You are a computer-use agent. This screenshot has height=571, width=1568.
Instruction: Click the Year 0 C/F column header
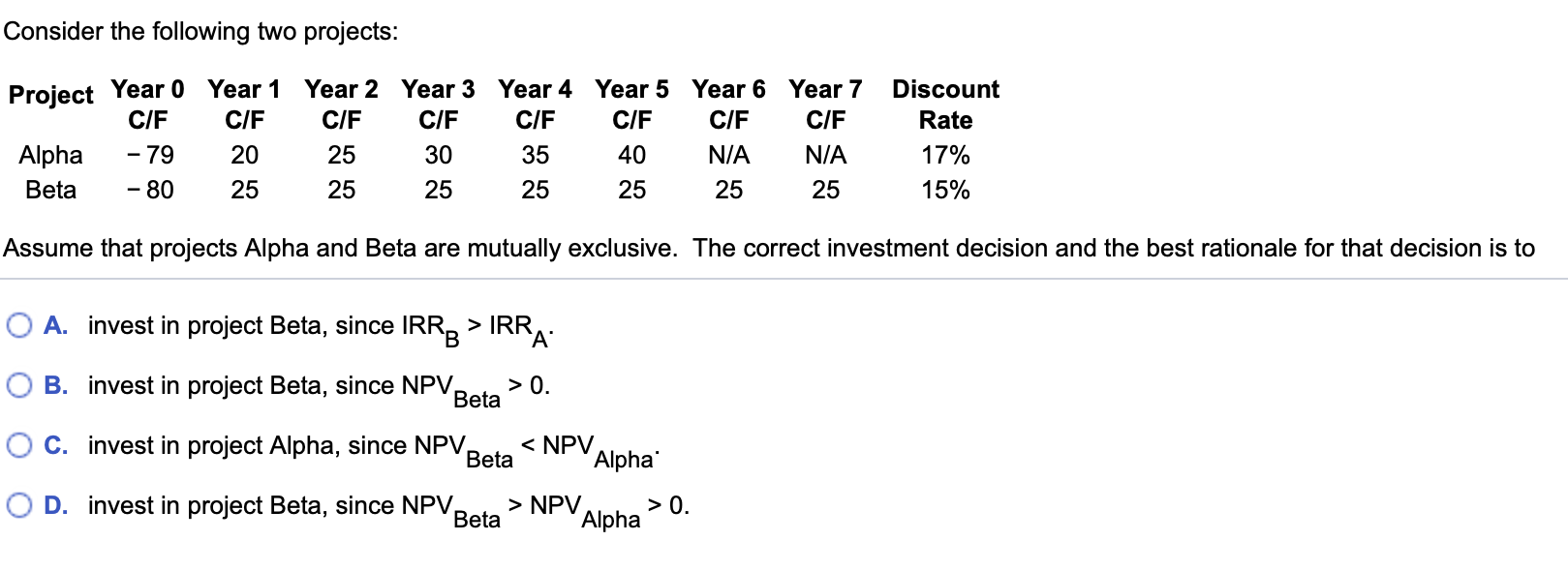(148, 104)
